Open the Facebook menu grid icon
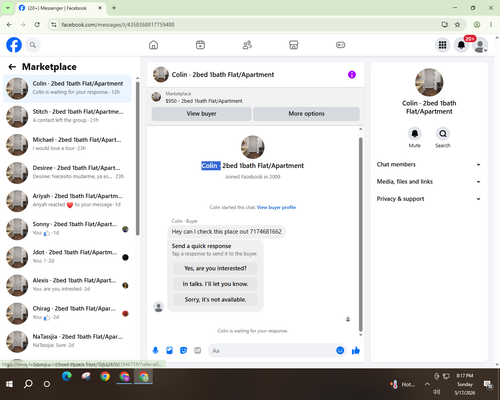The width and height of the screenshot is (500, 400). [442, 45]
